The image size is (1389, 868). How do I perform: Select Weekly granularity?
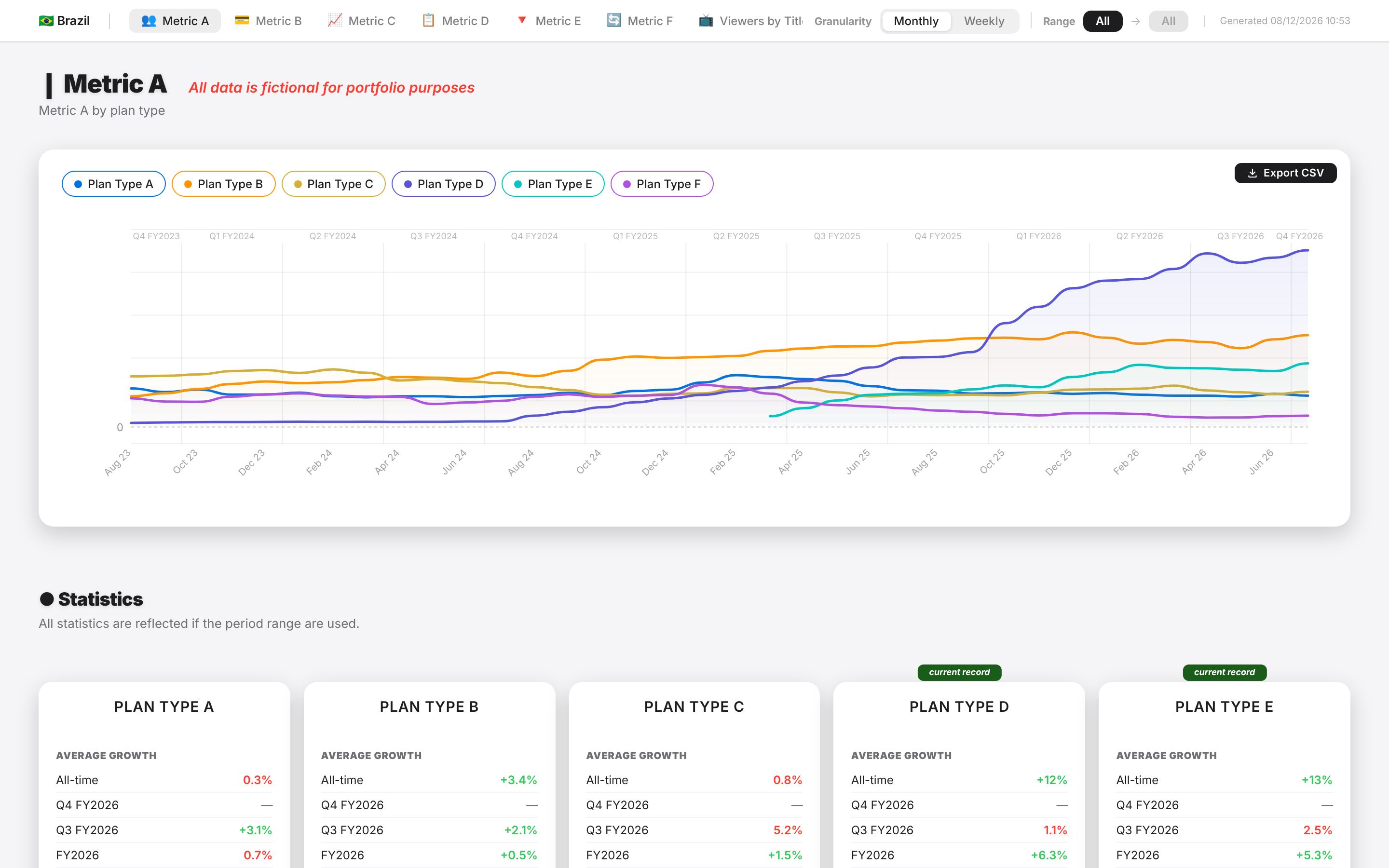point(984,21)
